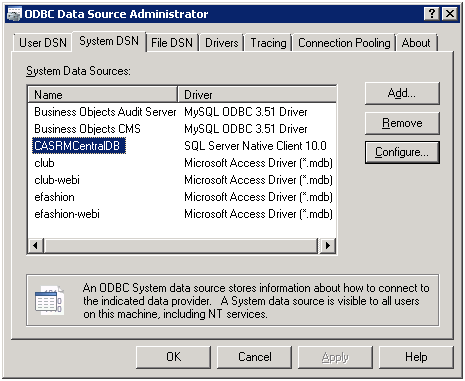Image resolution: width=465 pixels, height=381 pixels.
Task: Open the Drivers tab
Action: (x=222, y=43)
